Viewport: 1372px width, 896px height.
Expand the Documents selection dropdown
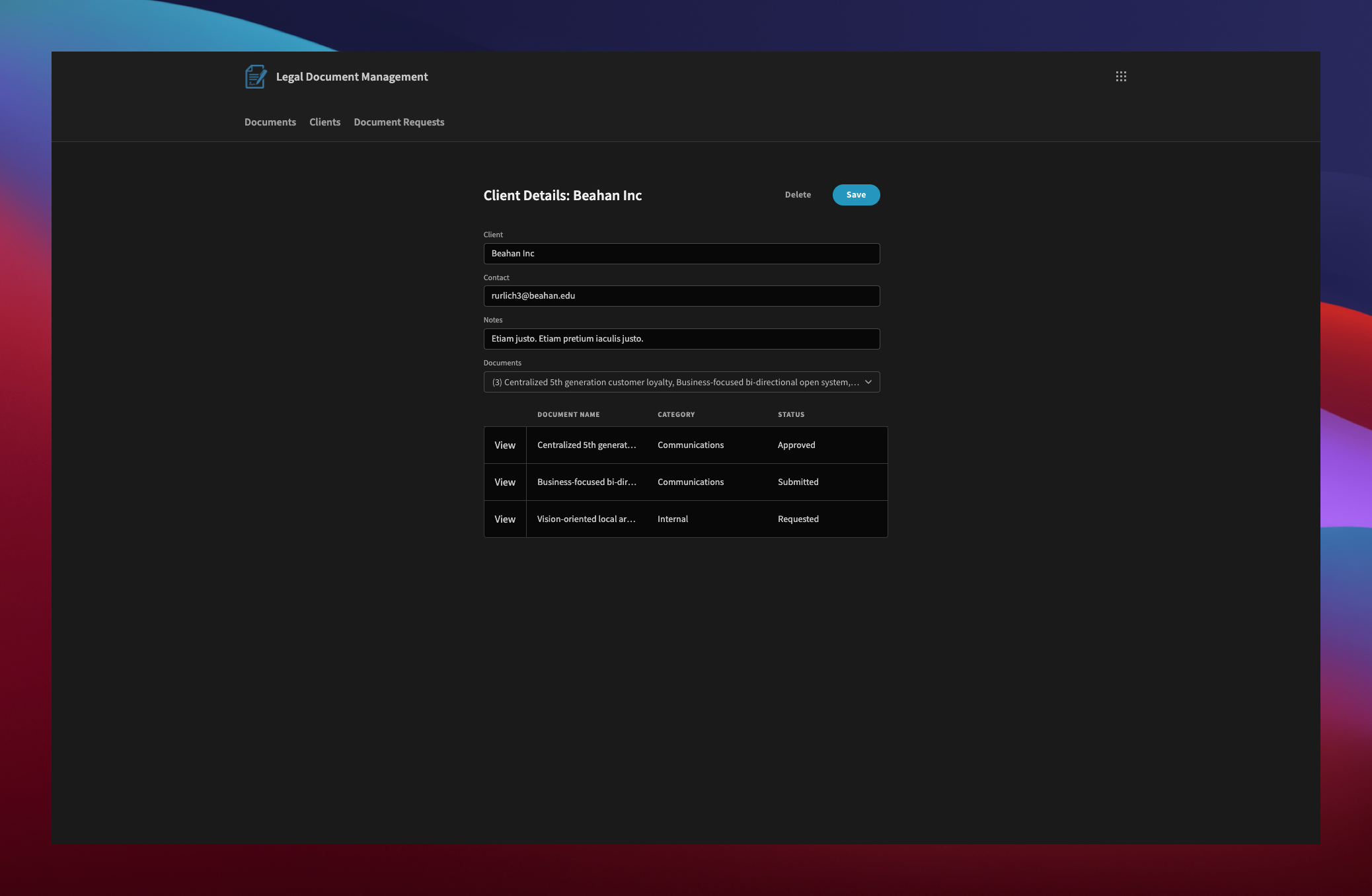681,382
